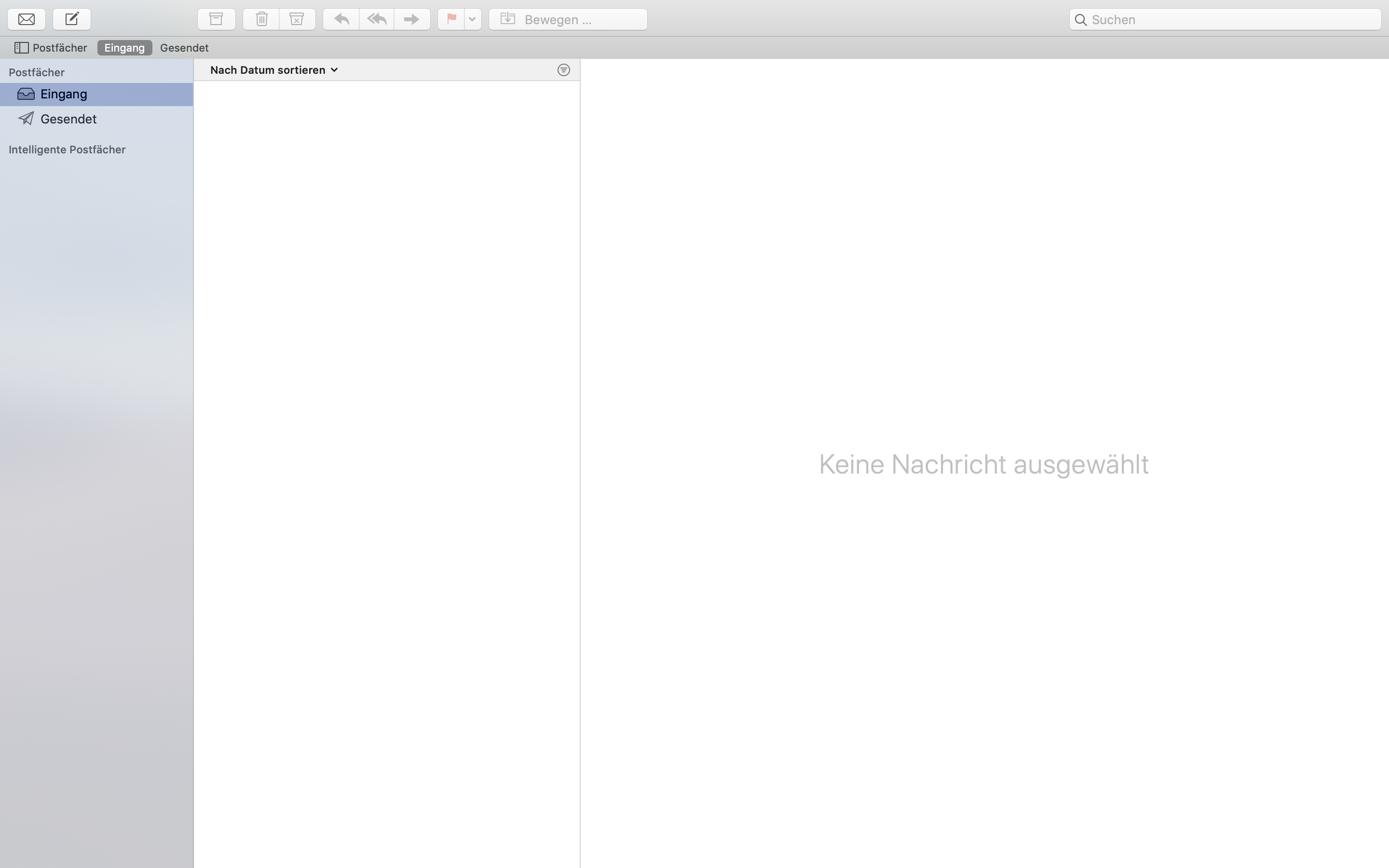The width and height of the screenshot is (1389, 868).
Task: Click the reply all double-arrow icon
Action: [x=377, y=19]
